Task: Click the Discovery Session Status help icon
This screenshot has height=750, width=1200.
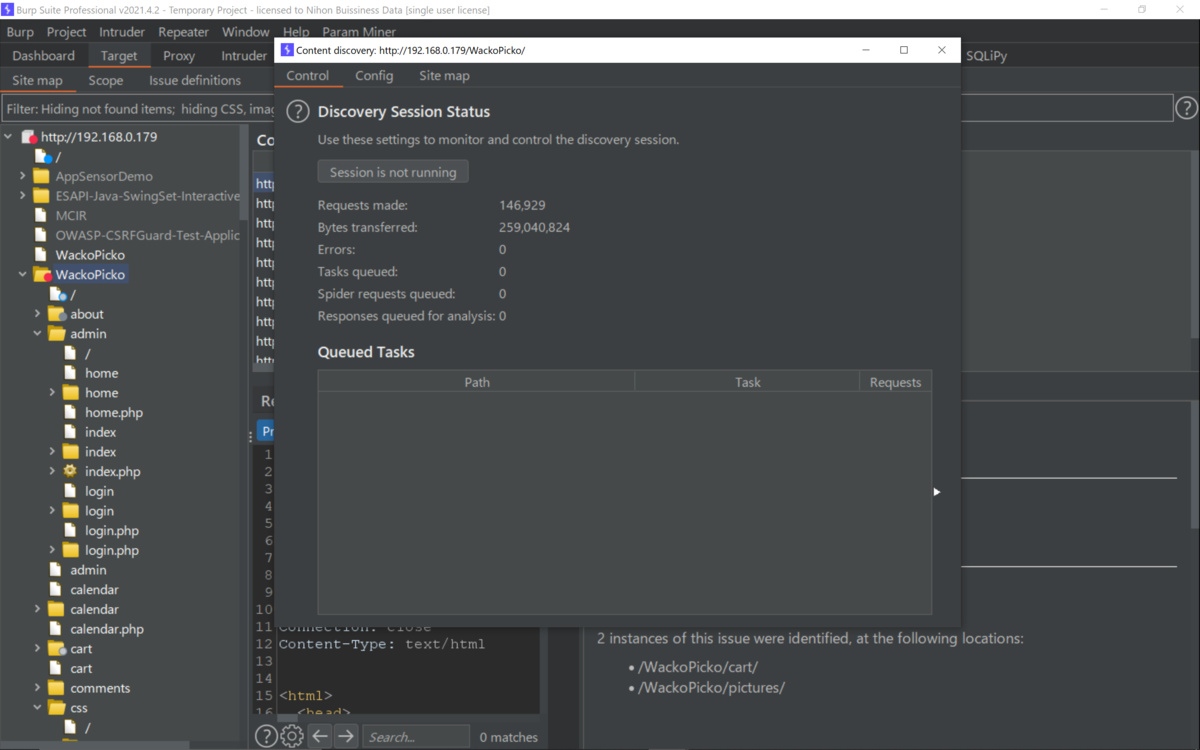Action: (x=298, y=112)
